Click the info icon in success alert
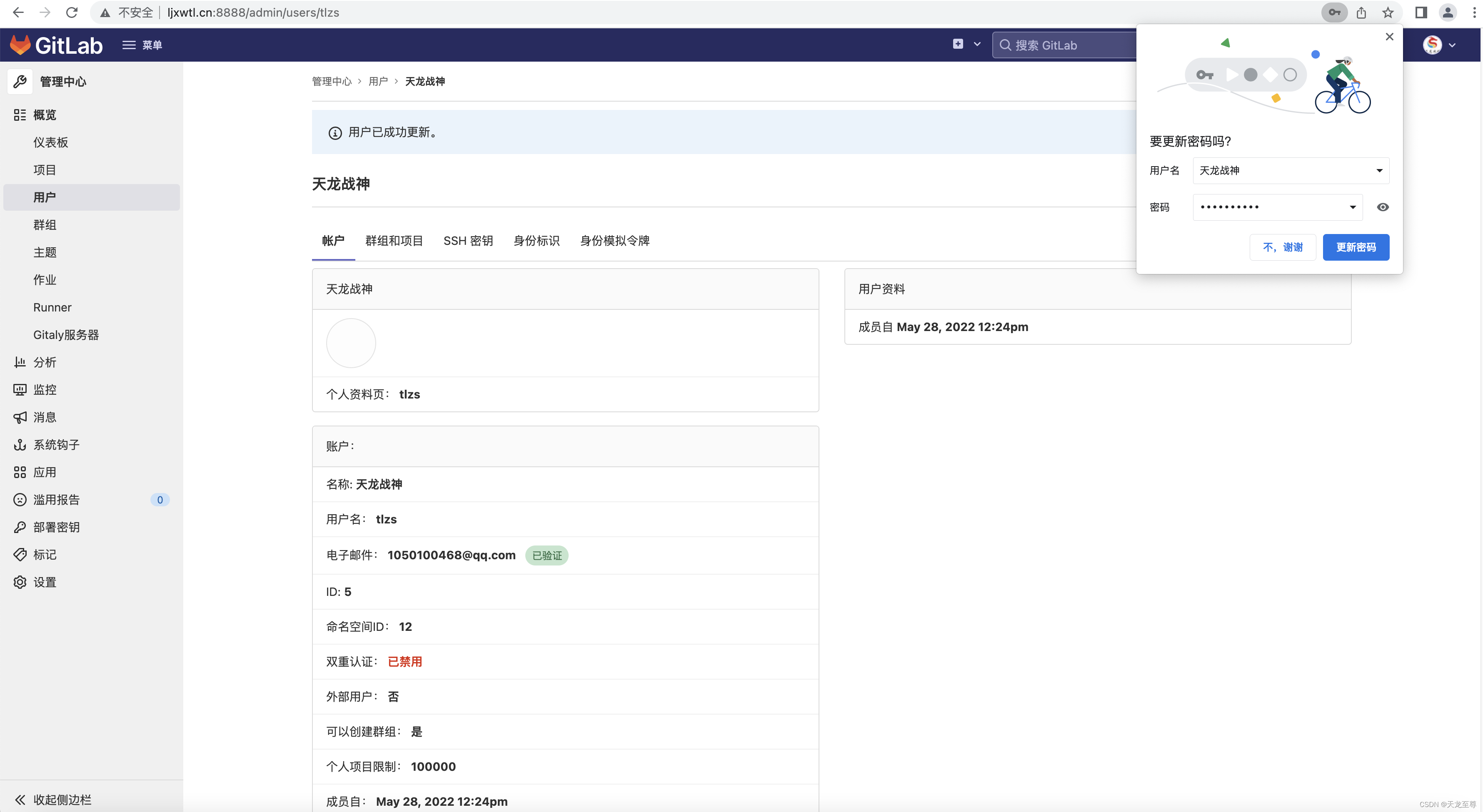 (x=335, y=133)
